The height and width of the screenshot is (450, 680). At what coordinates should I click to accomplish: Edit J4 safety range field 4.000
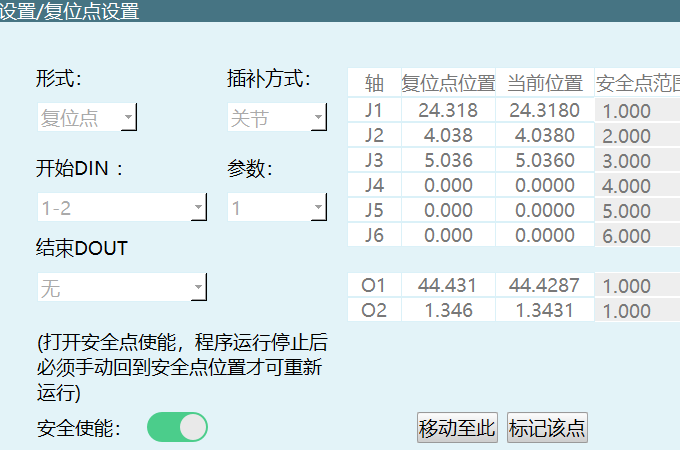point(637,186)
